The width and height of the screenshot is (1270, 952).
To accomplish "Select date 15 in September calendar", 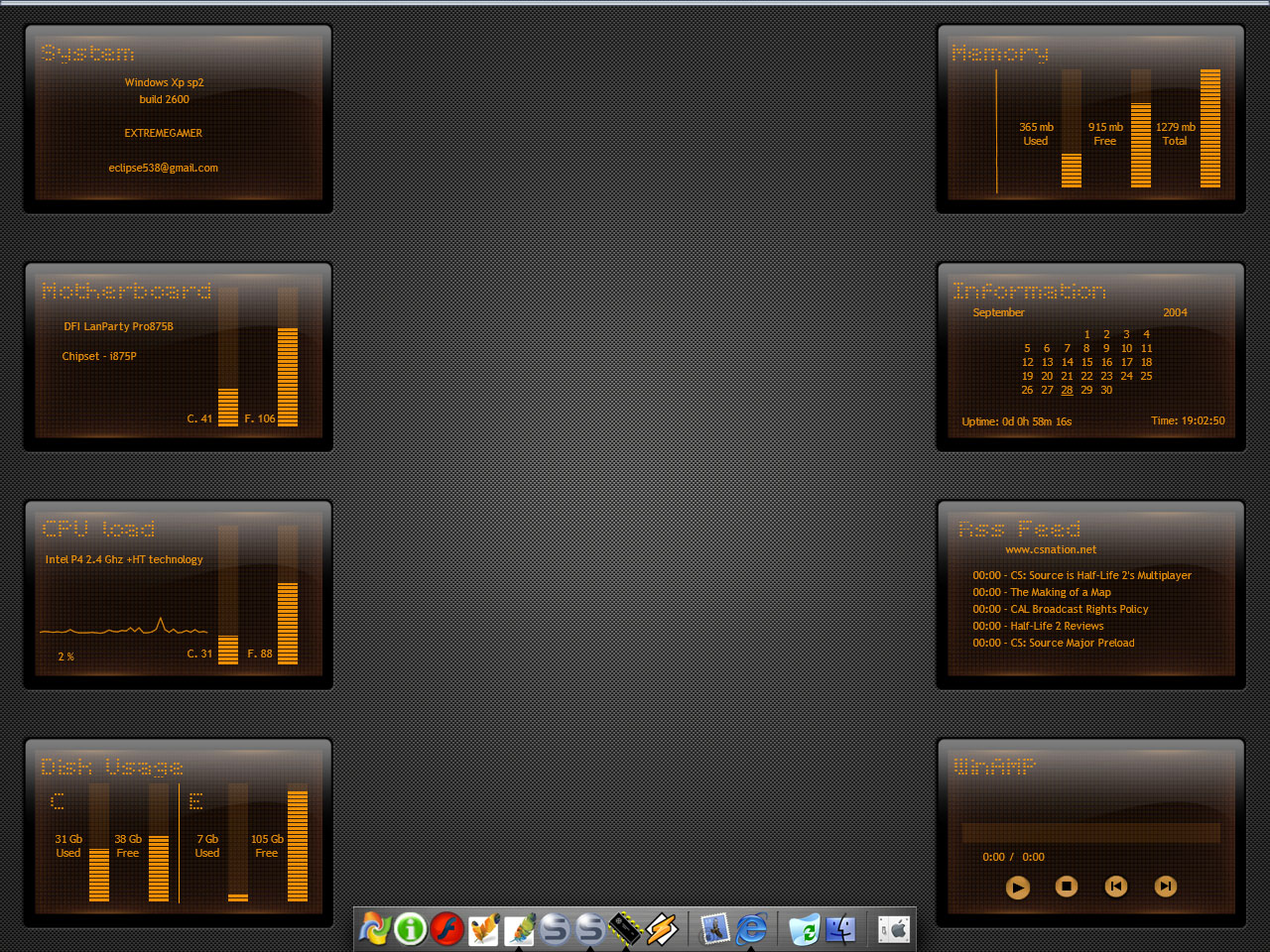I will coord(1086,362).
